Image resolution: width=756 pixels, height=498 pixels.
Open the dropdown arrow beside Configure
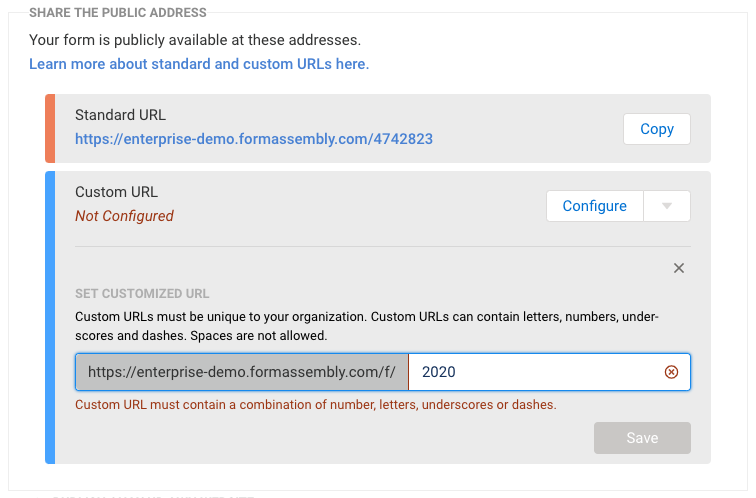pyautogui.click(x=667, y=206)
